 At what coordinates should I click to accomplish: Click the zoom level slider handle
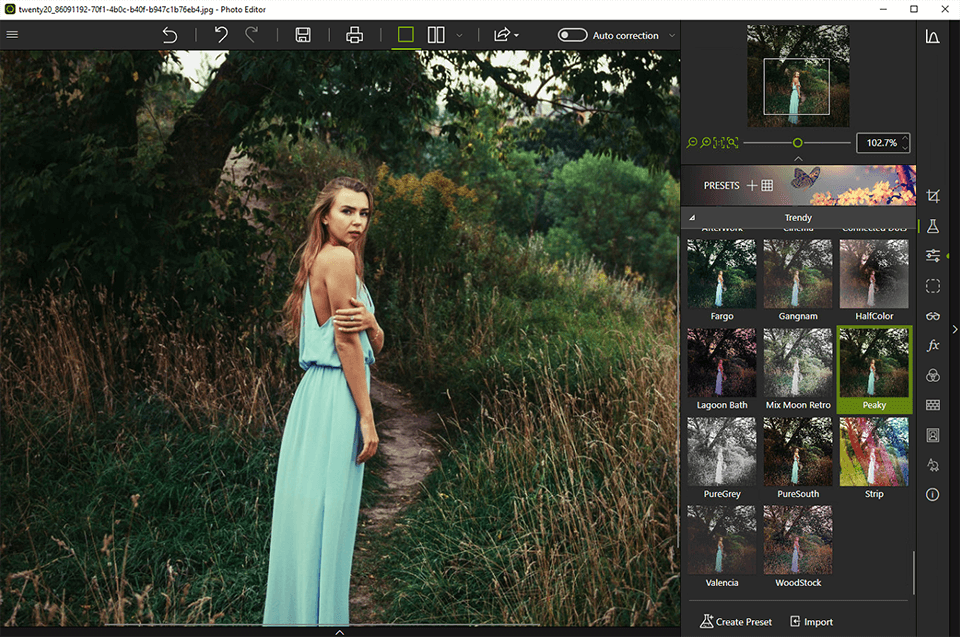(797, 143)
